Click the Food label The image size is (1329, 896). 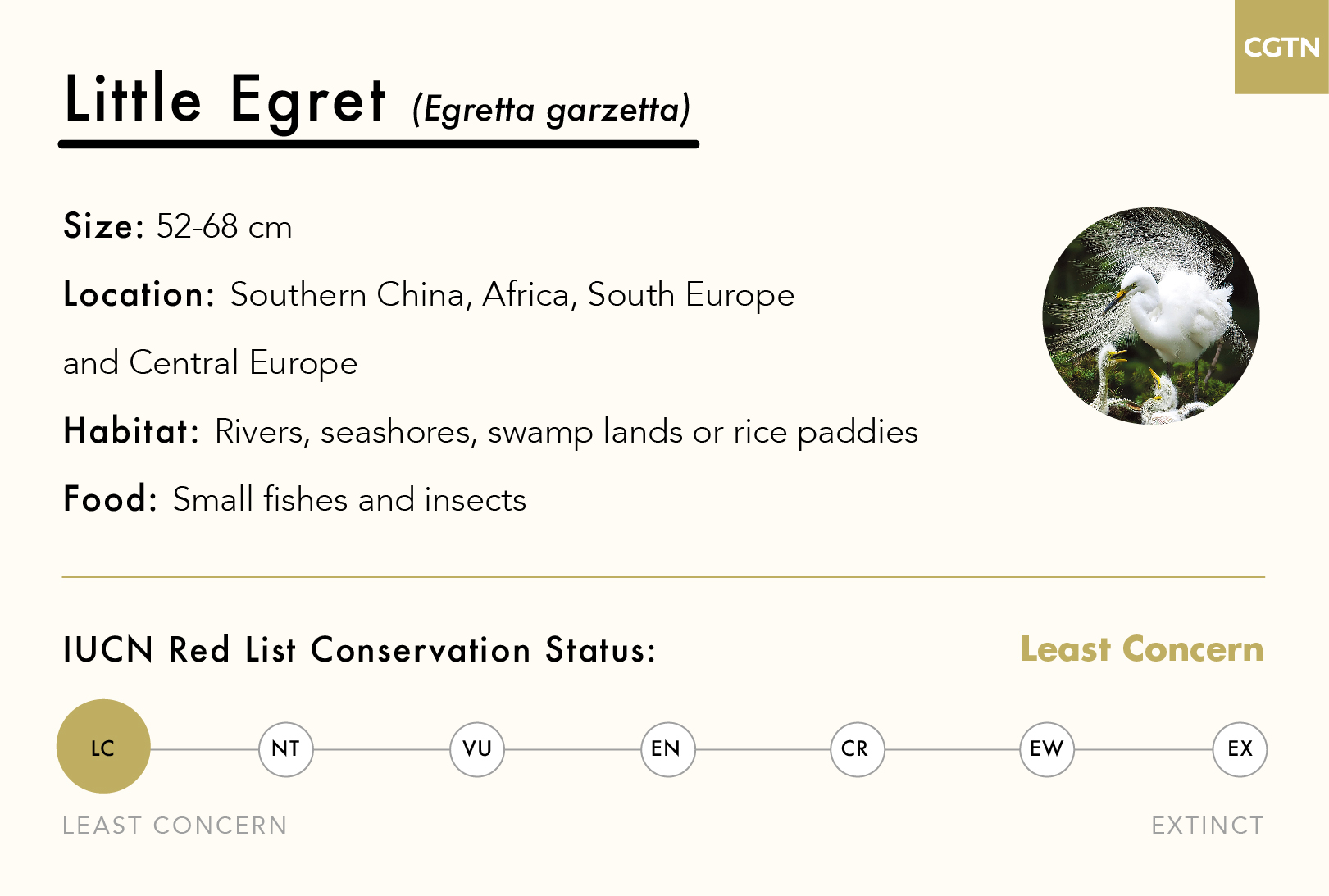(x=110, y=499)
